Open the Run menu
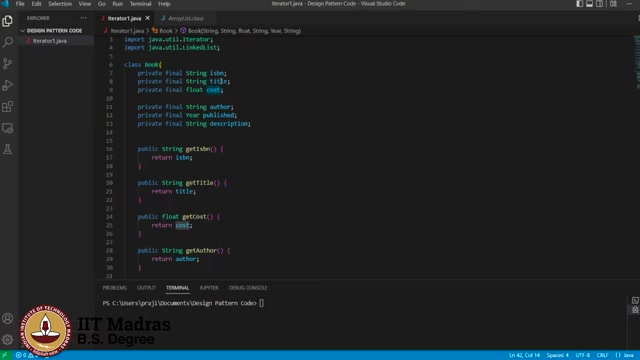Viewport: 640px width, 360px height. point(118,4)
